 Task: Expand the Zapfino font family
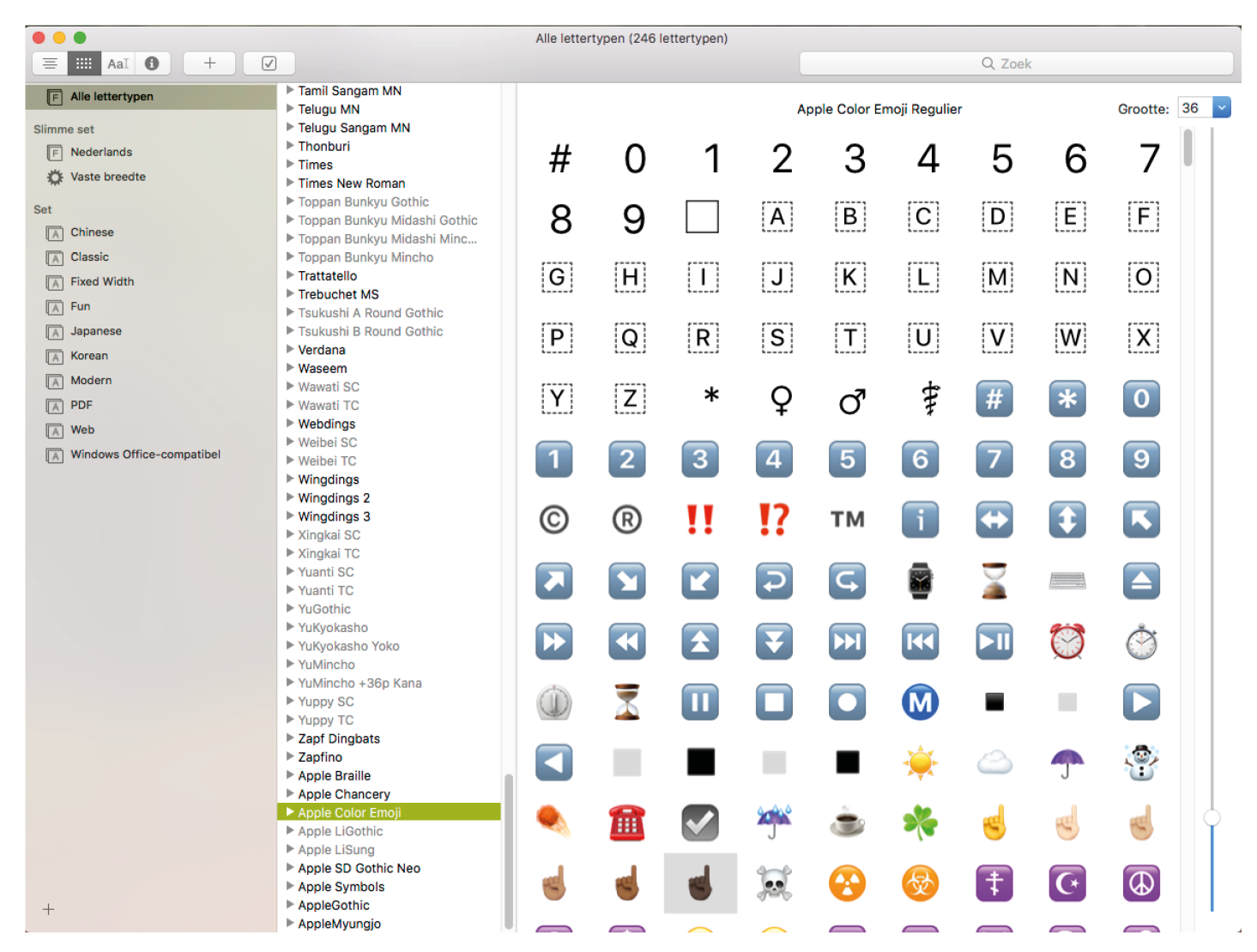(x=291, y=756)
